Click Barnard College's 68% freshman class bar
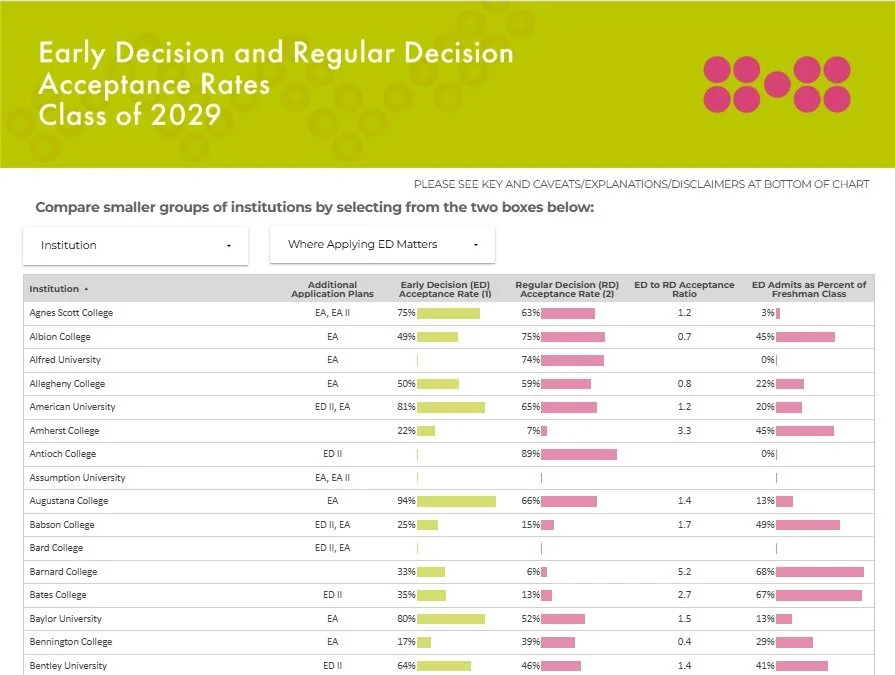The height and width of the screenshot is (675, 895). (820, 572)
